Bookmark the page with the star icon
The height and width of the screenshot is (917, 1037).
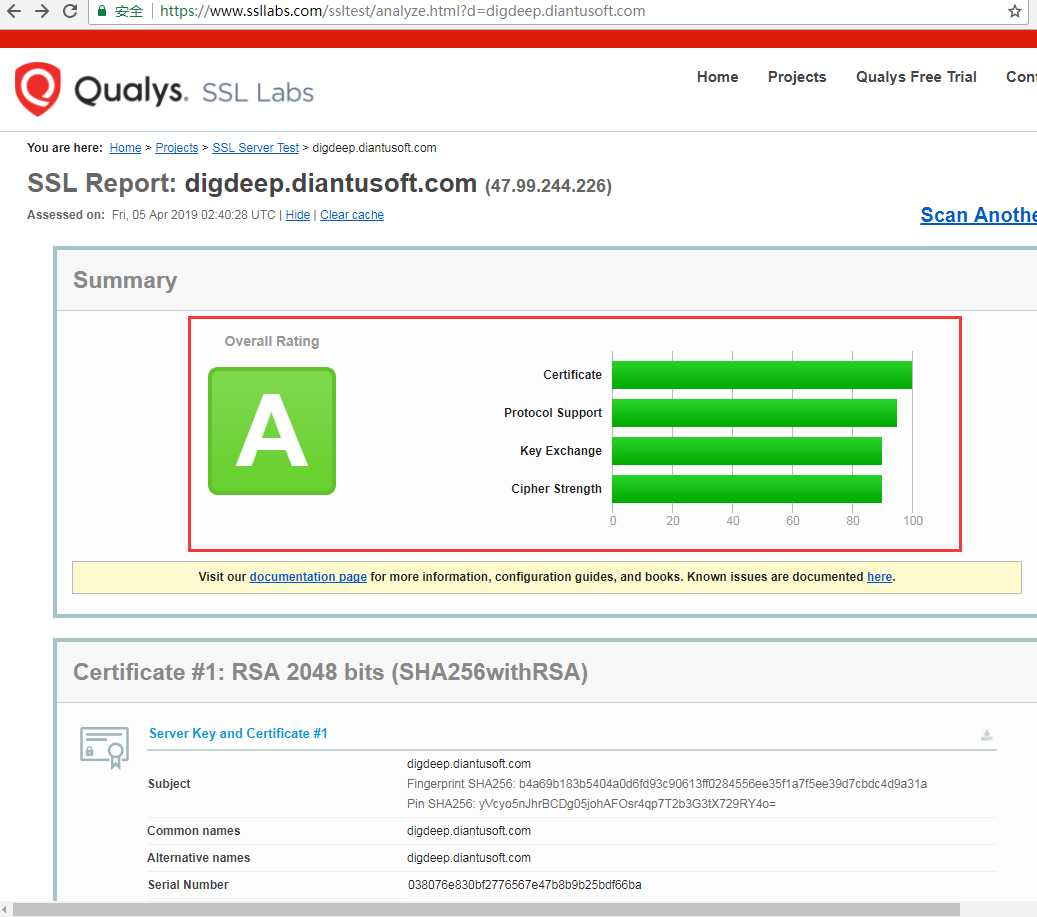point(1015,11)
